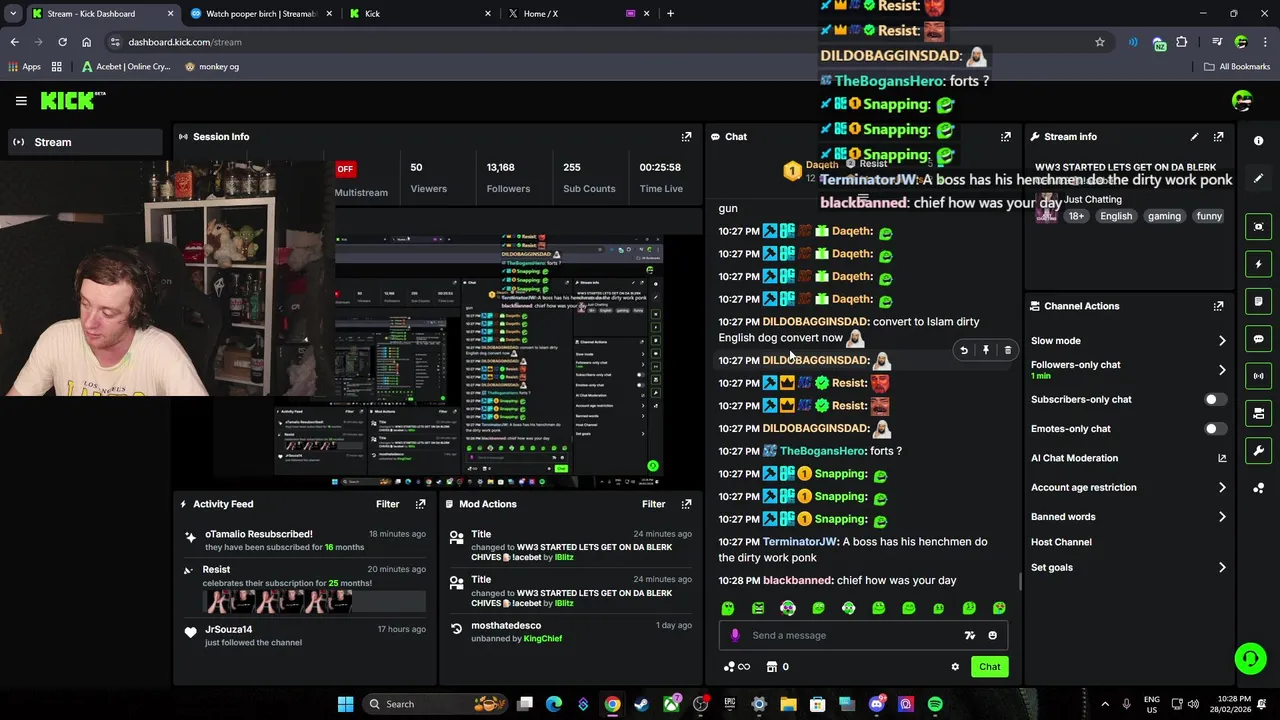The width and height of the screenshot is (1280, 720).
Task: Delete the hovered chat message with trash icon
Action: click(1007, 350)
